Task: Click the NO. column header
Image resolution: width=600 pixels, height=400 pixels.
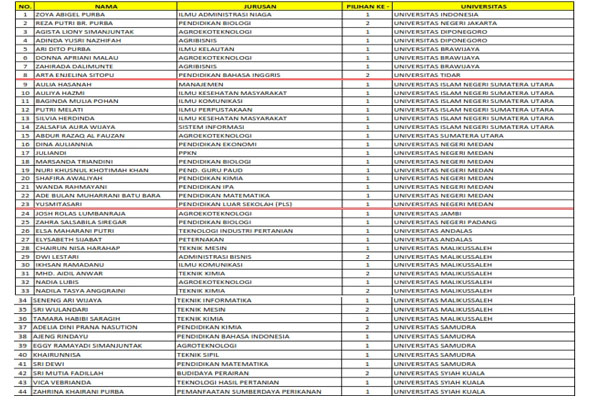Action: click(25, 7)
